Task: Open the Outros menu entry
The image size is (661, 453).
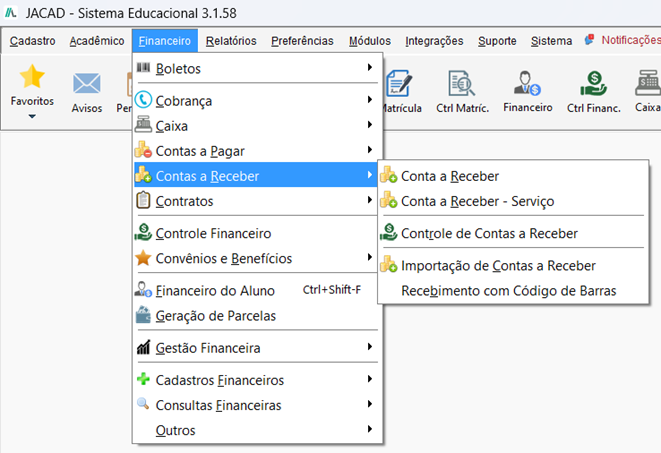Action: click(255, 430)
